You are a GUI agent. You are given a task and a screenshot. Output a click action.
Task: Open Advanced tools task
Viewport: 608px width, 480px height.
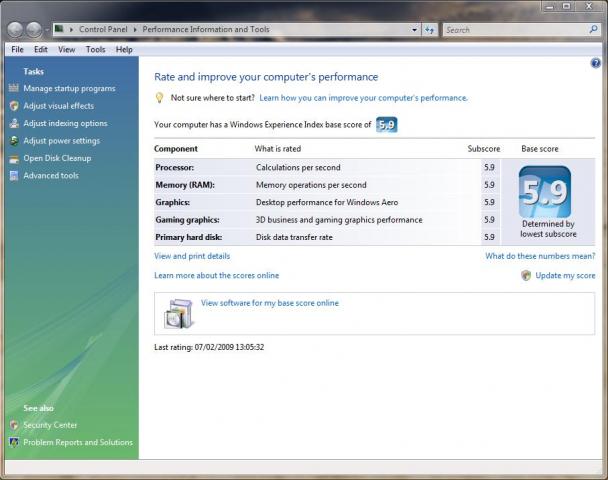[51, 176]
